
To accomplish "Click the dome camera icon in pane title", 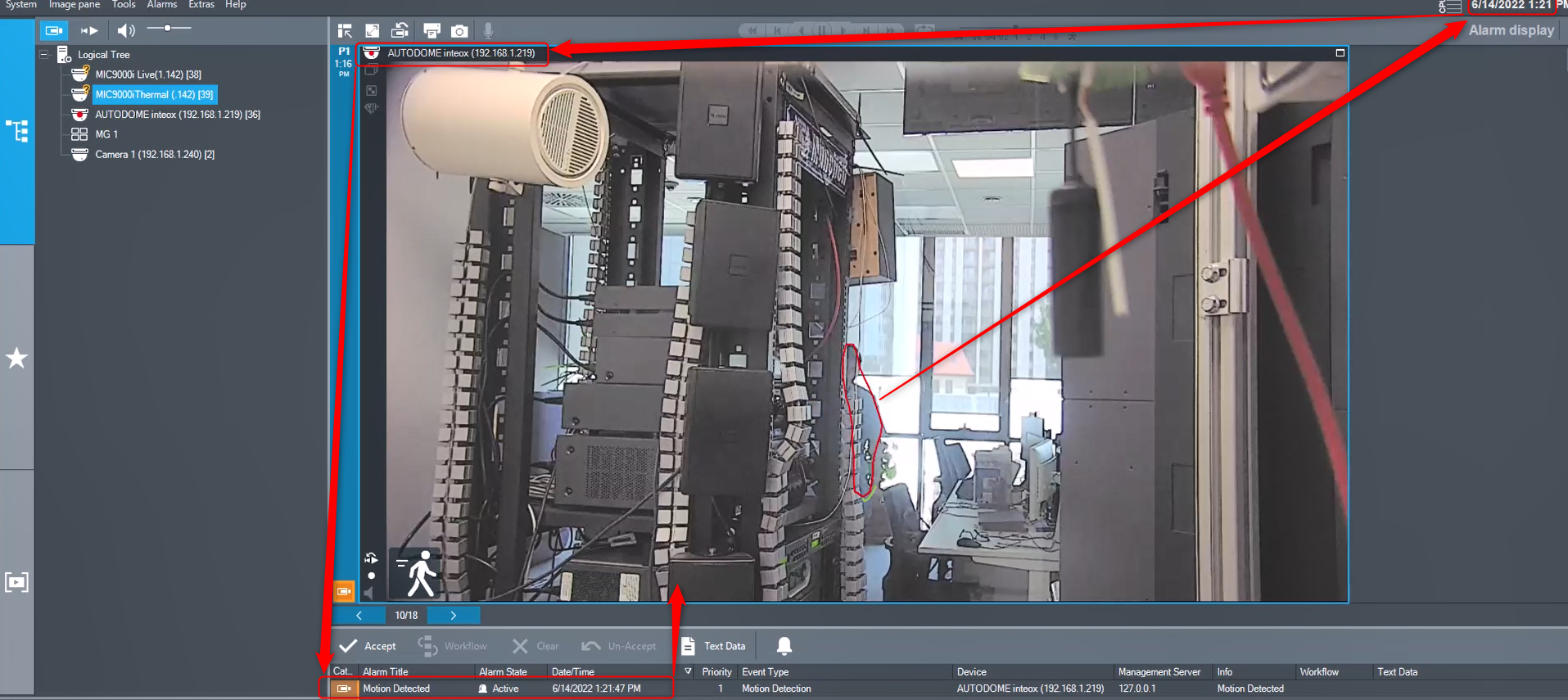I will pos(372,53).
